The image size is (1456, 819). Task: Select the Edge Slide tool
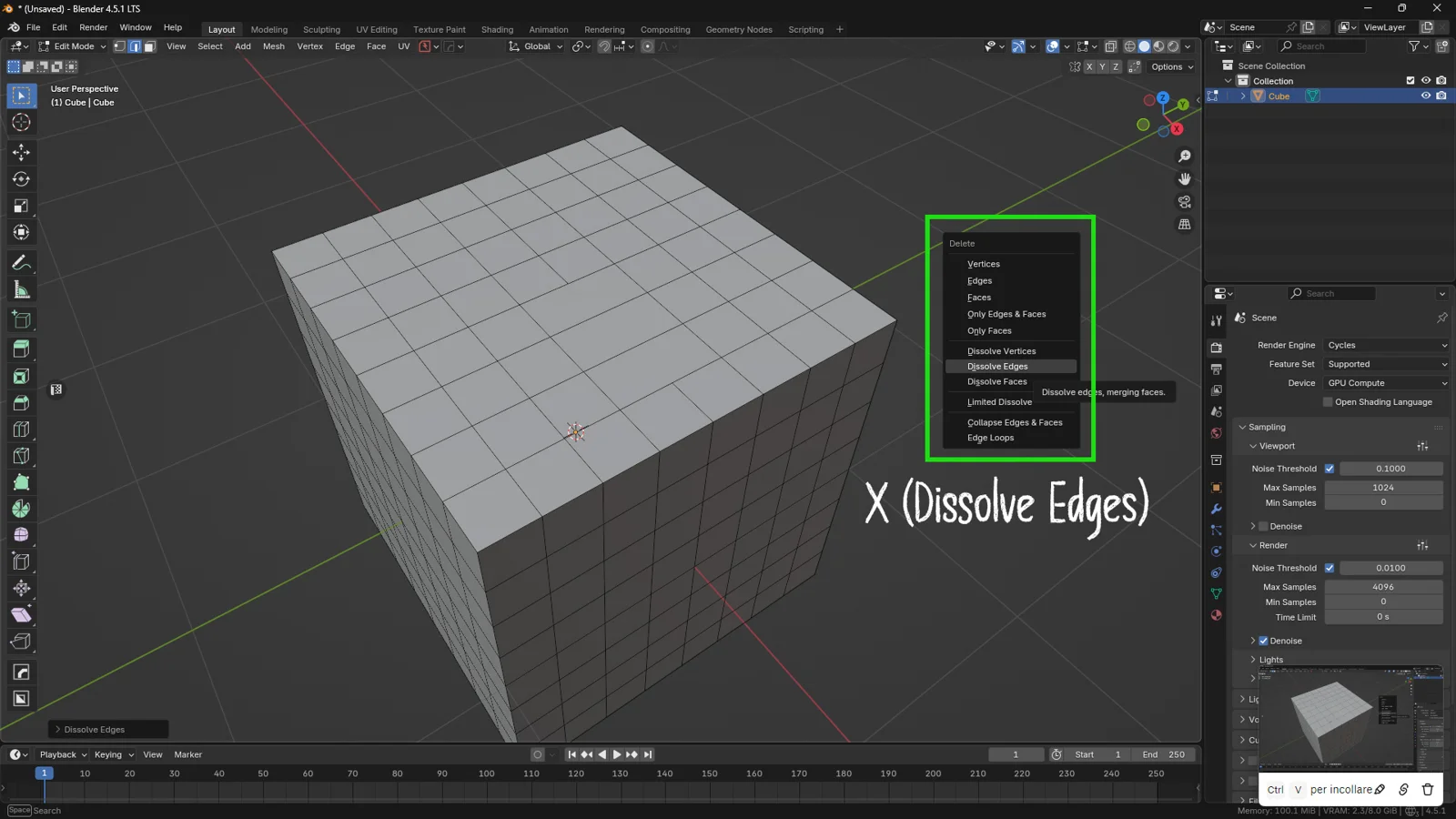[21, 562]
